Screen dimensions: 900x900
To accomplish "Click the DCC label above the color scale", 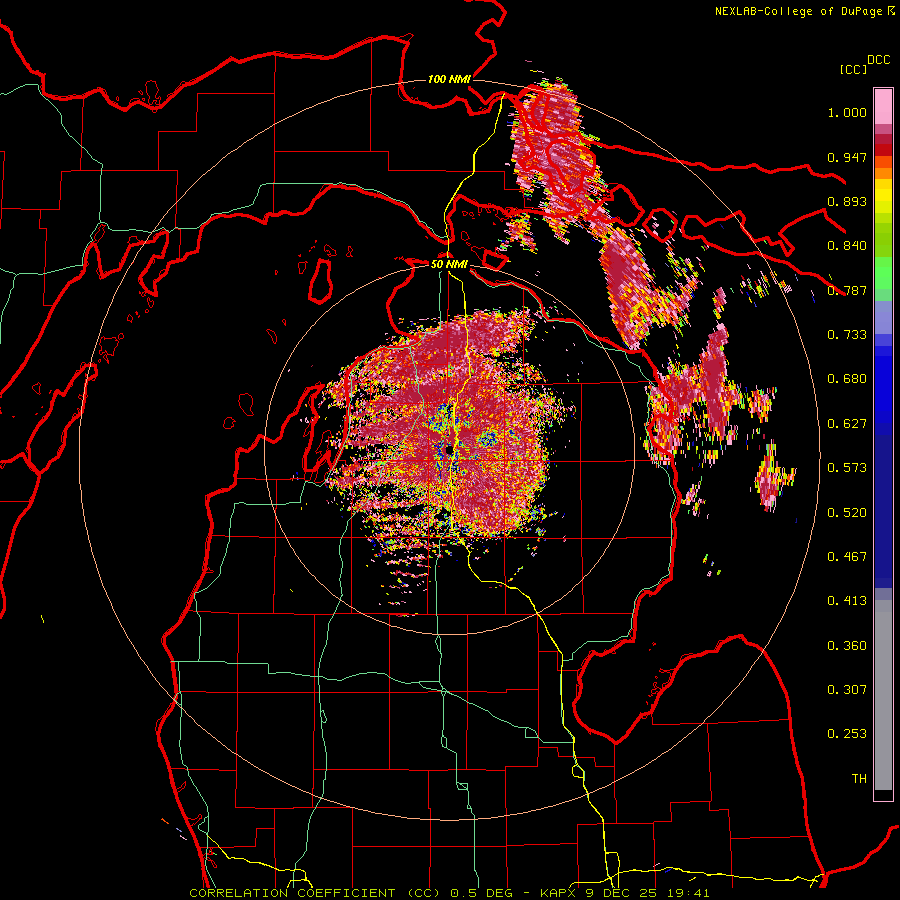I will click(878, 60).
